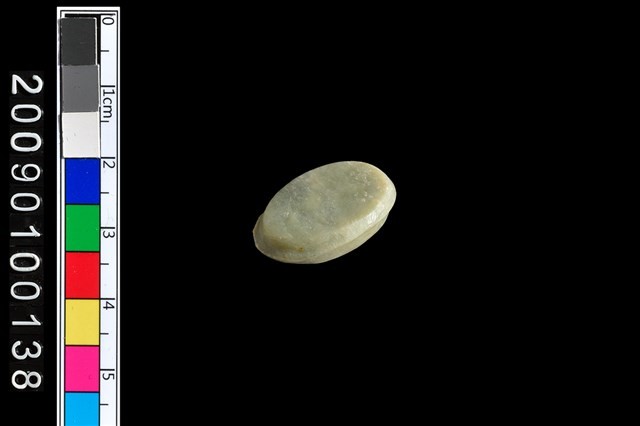Choose the cyan swatch on scale card

point(82,409)
